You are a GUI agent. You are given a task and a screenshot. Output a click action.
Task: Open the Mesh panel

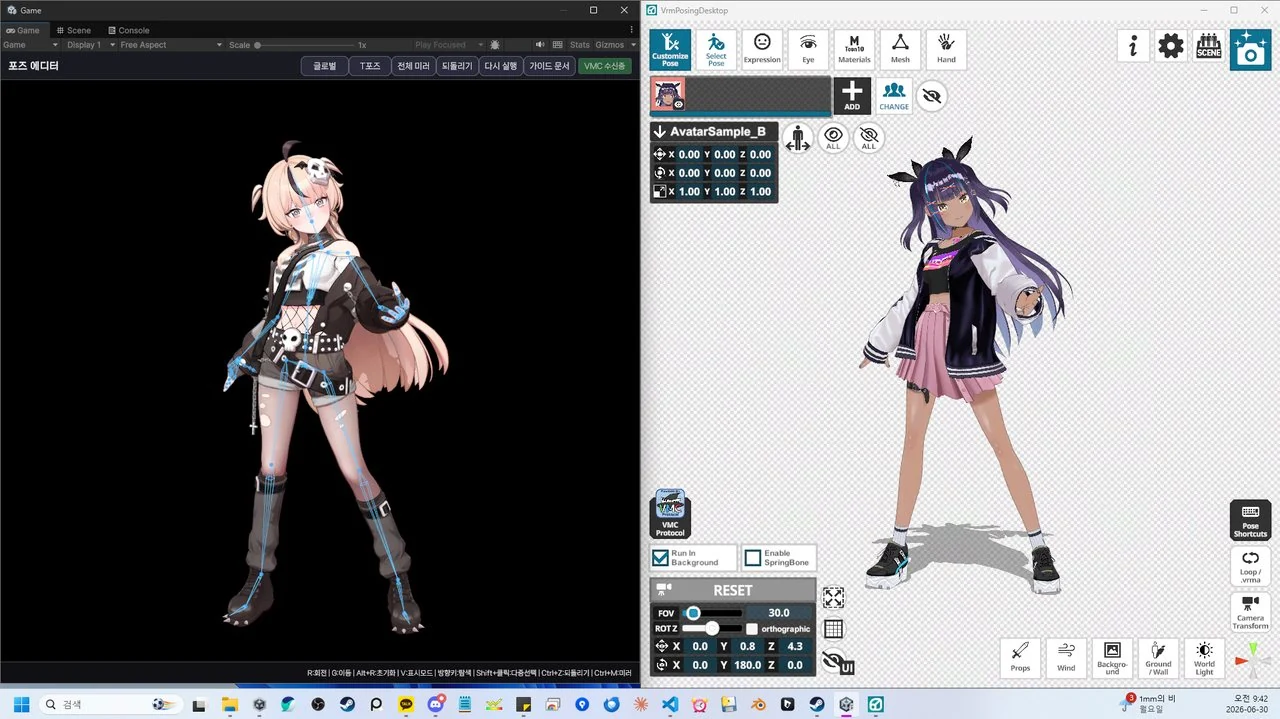900,49
